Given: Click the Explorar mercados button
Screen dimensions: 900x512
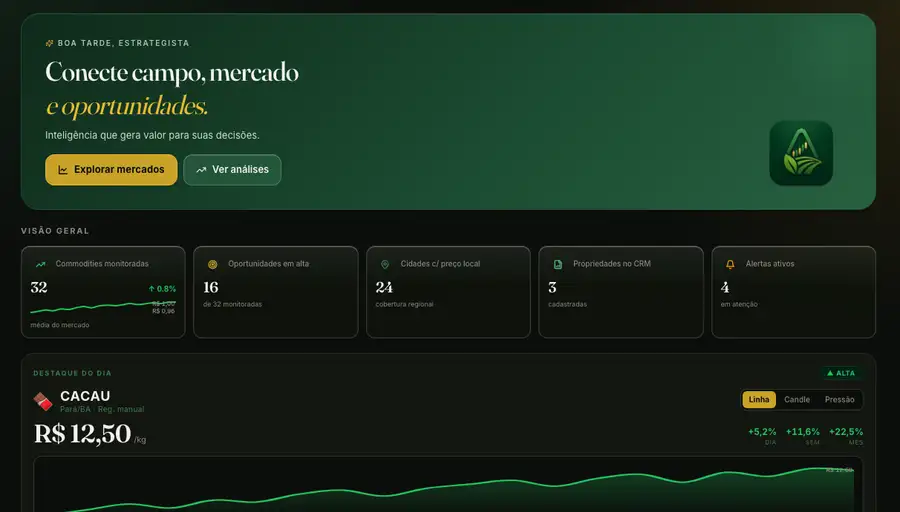Looking at the screenshot, I should point(111,170).
